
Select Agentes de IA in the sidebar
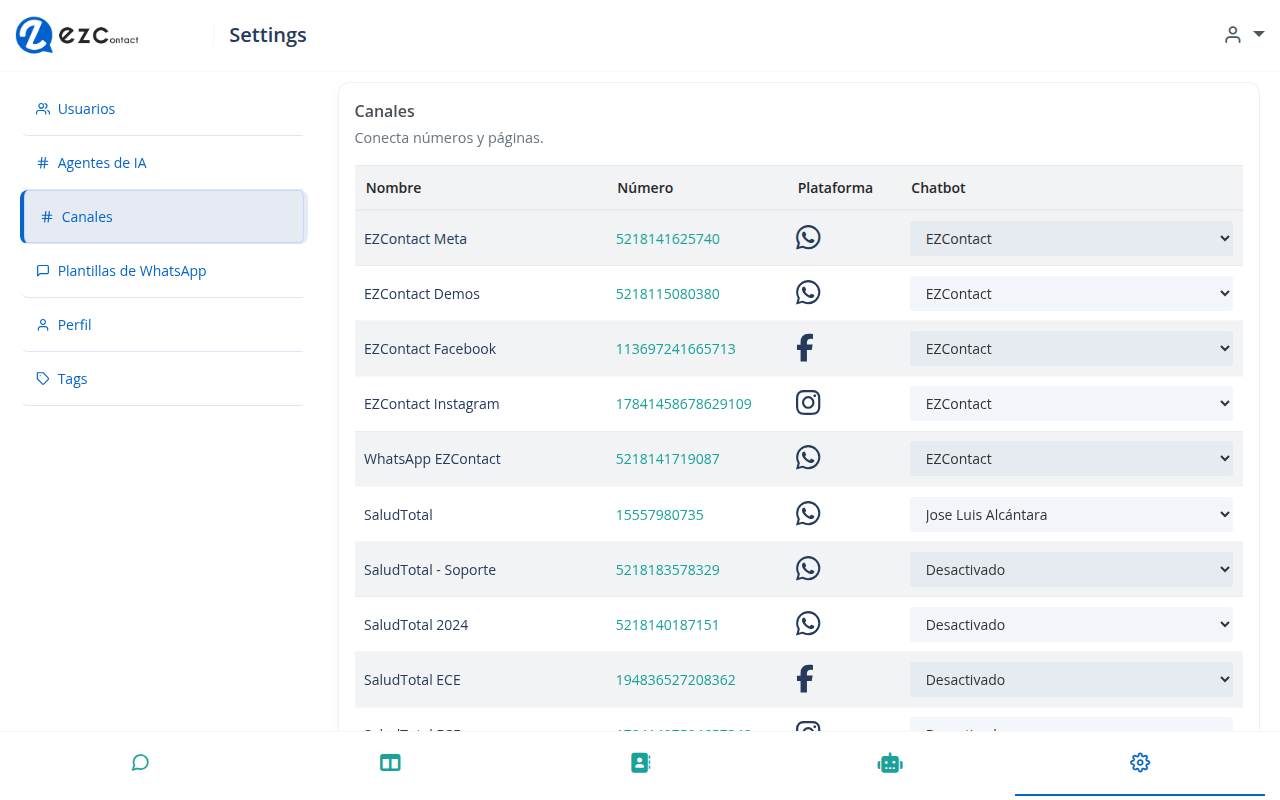tap(102, 162)
